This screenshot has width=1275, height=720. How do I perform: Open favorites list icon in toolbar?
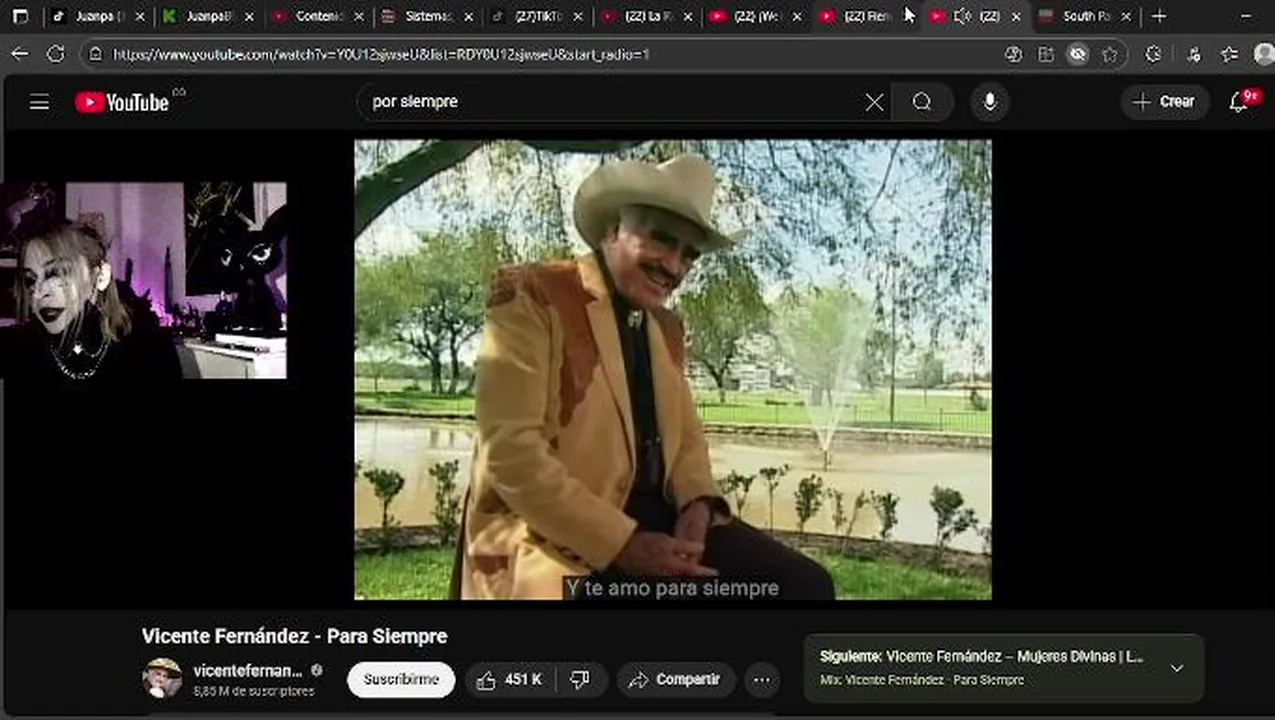pos(1229,55)
